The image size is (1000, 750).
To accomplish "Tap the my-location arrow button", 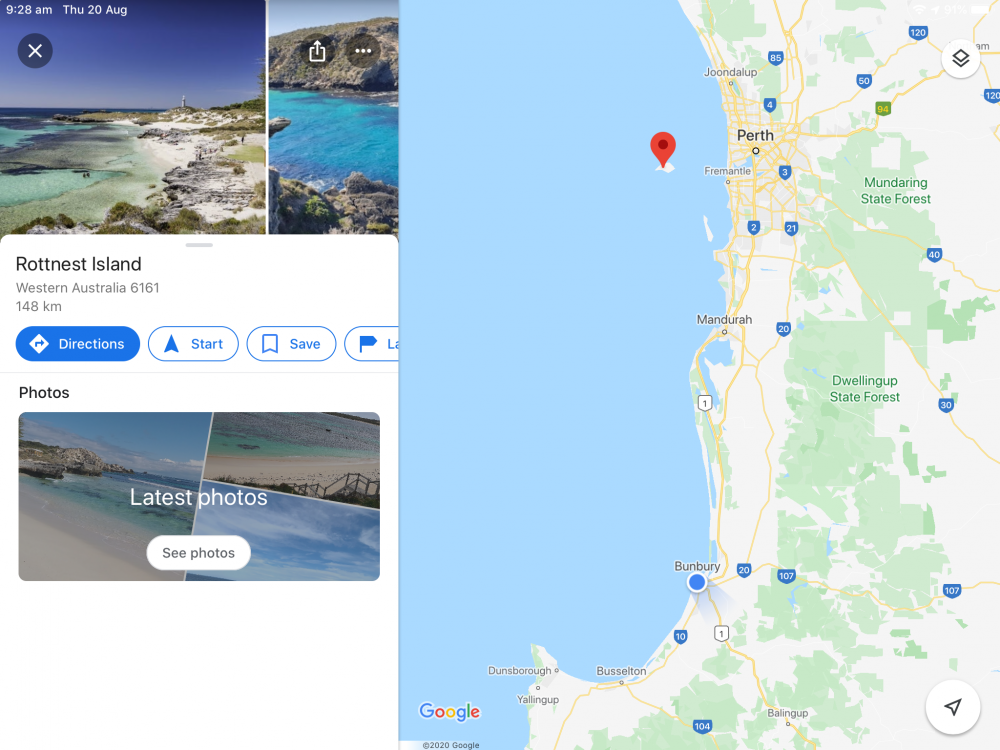I will (x=953, y=707).
